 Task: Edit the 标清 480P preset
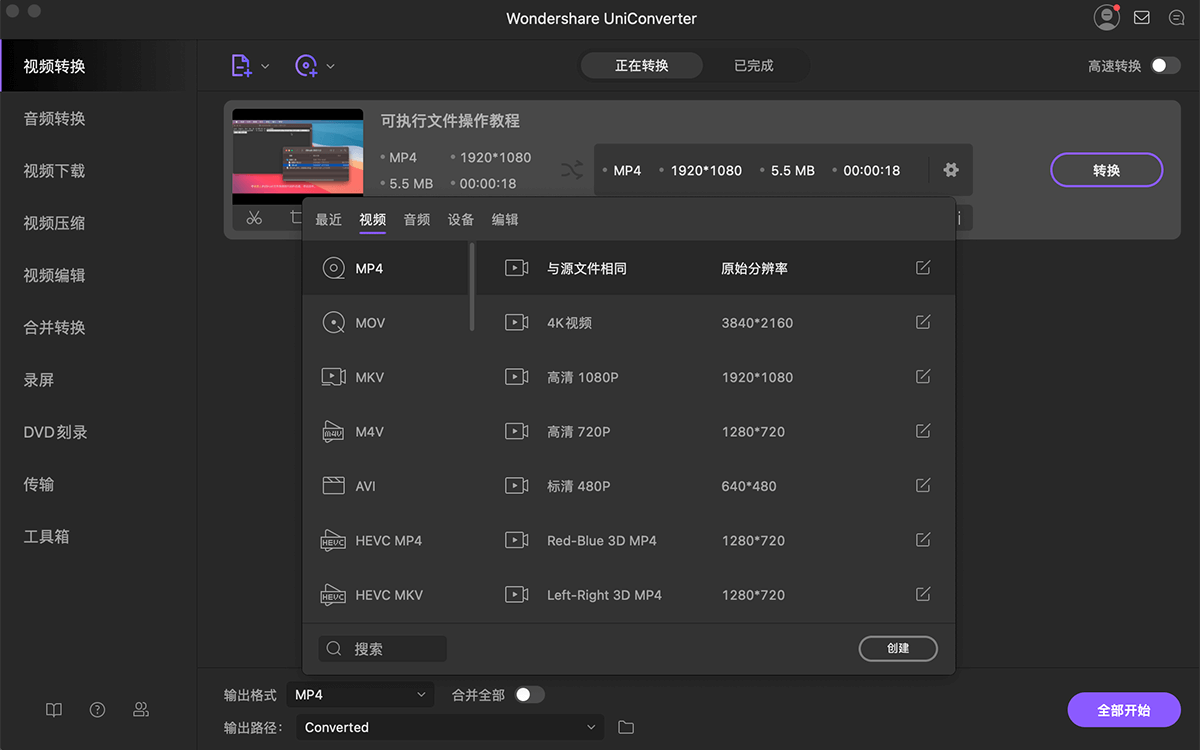[923, 486]
